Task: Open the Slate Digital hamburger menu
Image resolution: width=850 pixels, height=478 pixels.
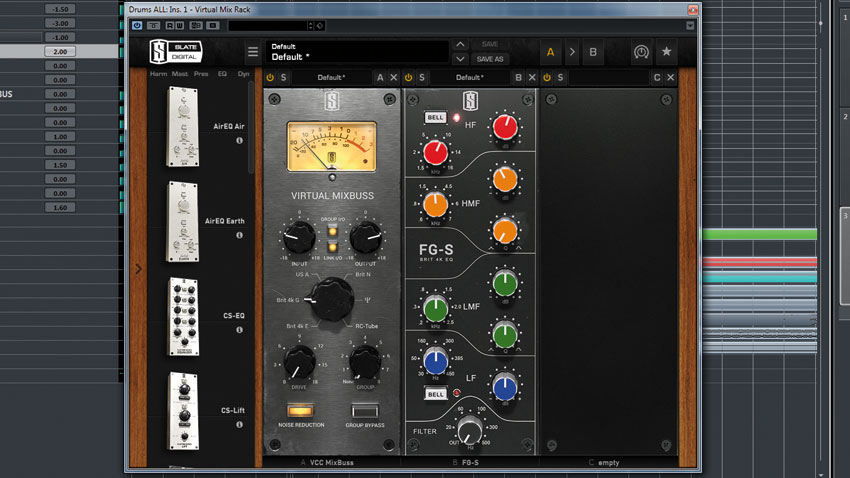Action: 253,52
